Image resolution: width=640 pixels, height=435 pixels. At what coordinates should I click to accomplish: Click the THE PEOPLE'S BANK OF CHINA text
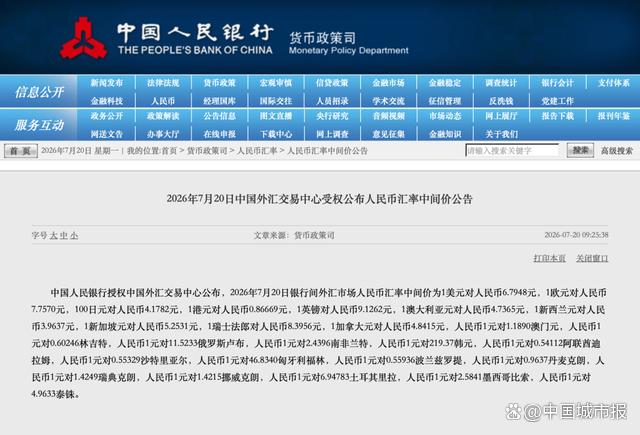195,50
